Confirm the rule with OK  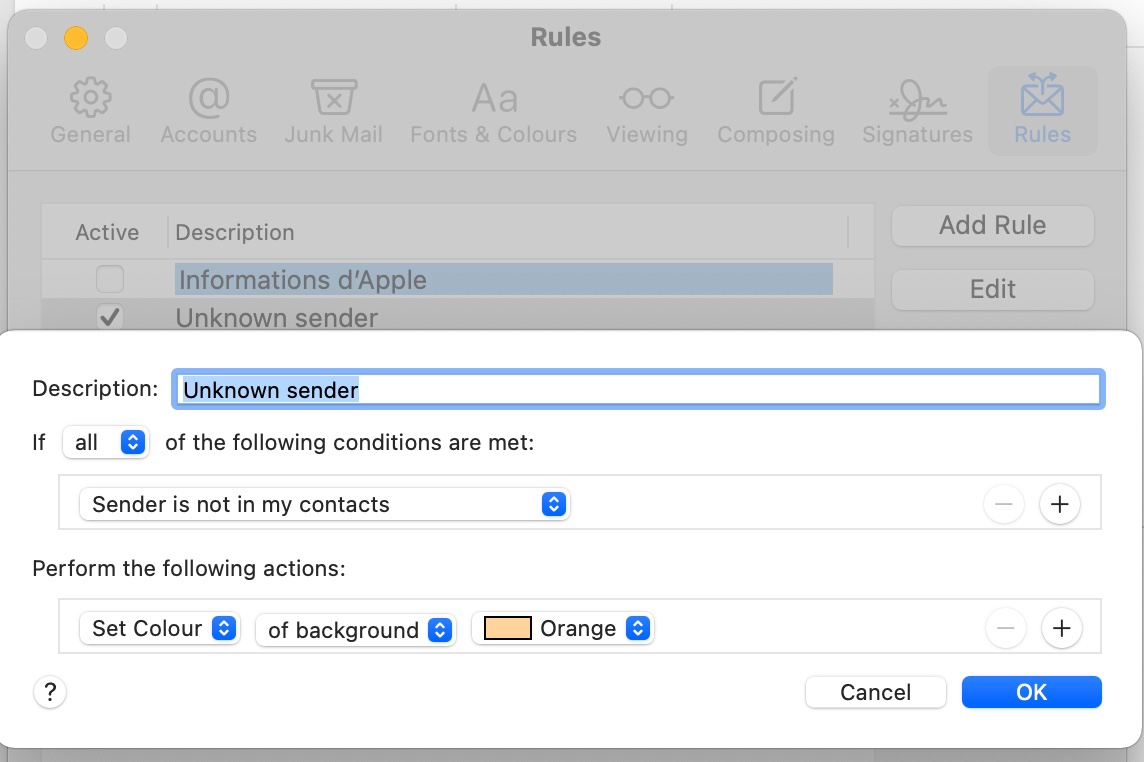coord(1031,692)
